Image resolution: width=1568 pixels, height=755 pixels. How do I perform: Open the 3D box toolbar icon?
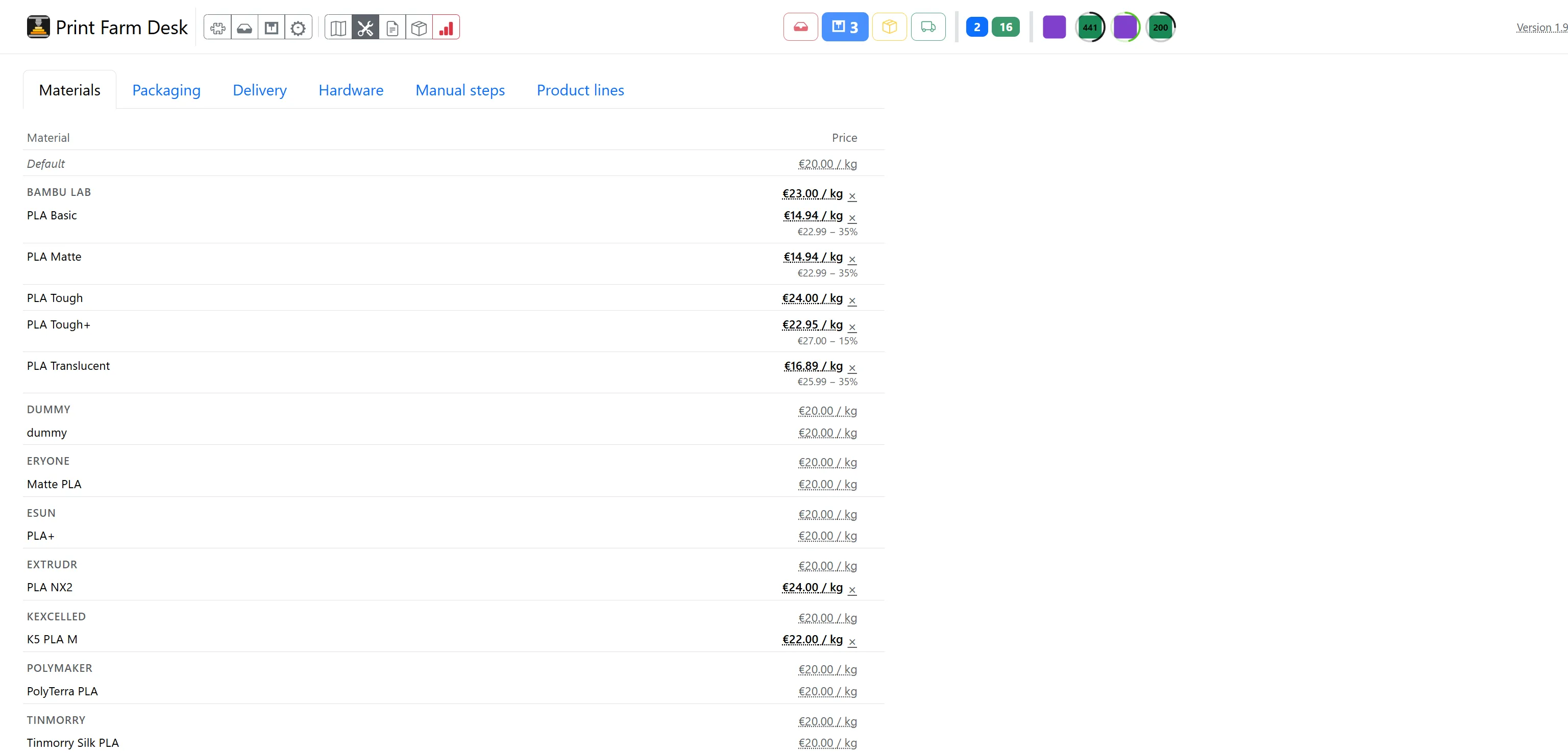(419, 28)
